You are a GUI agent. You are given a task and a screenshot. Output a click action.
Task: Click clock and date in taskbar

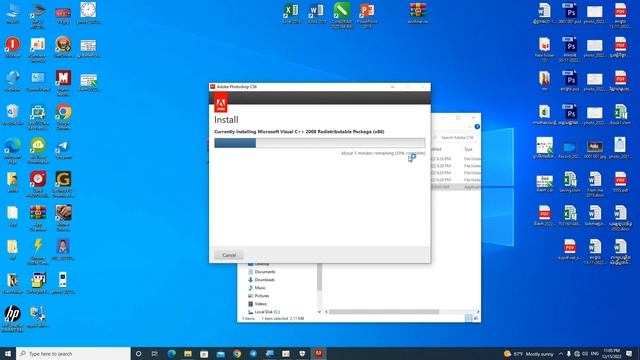611,353
